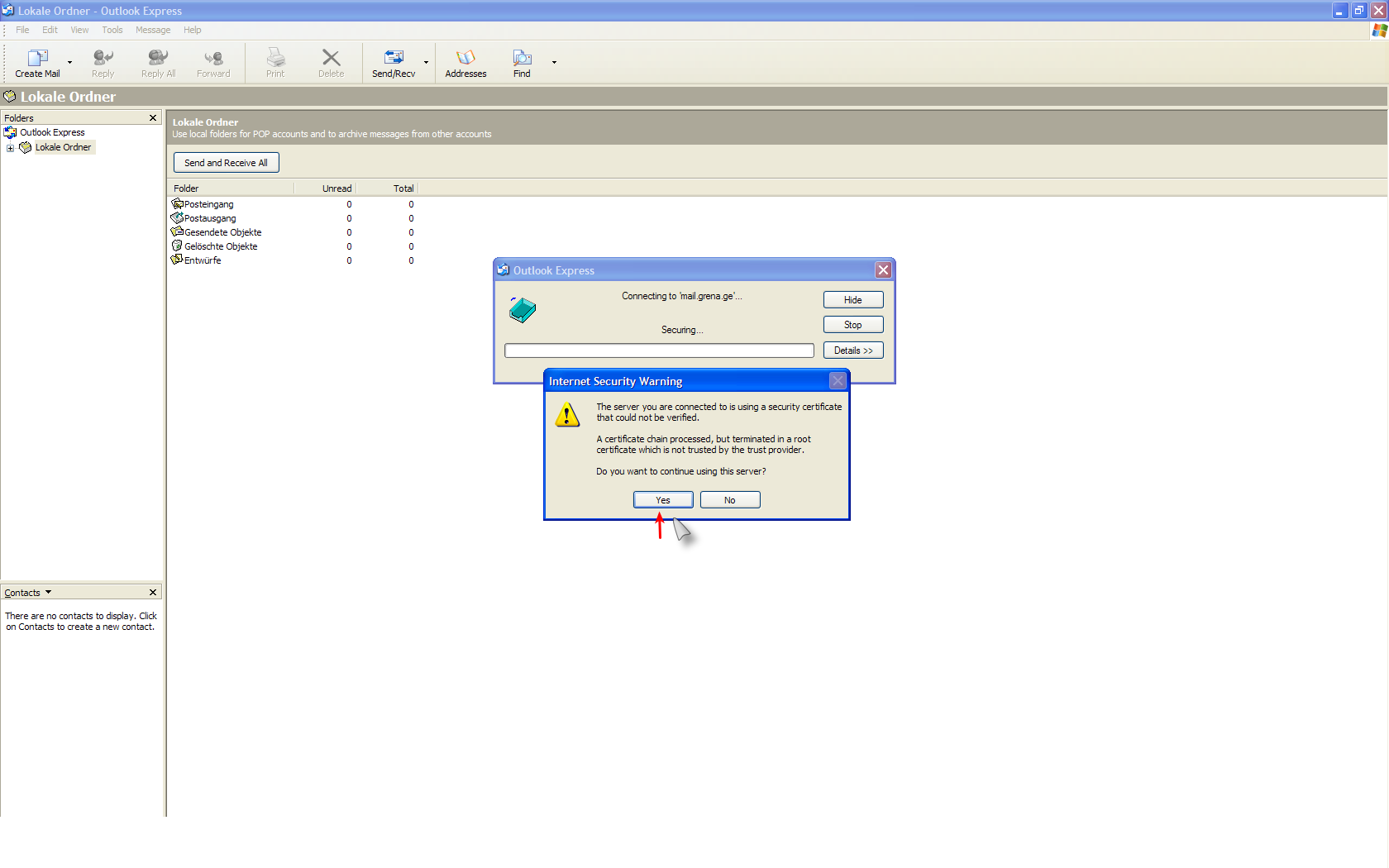
Task: Open the Gelöschte Objekte folder
Action: [220, 246]
